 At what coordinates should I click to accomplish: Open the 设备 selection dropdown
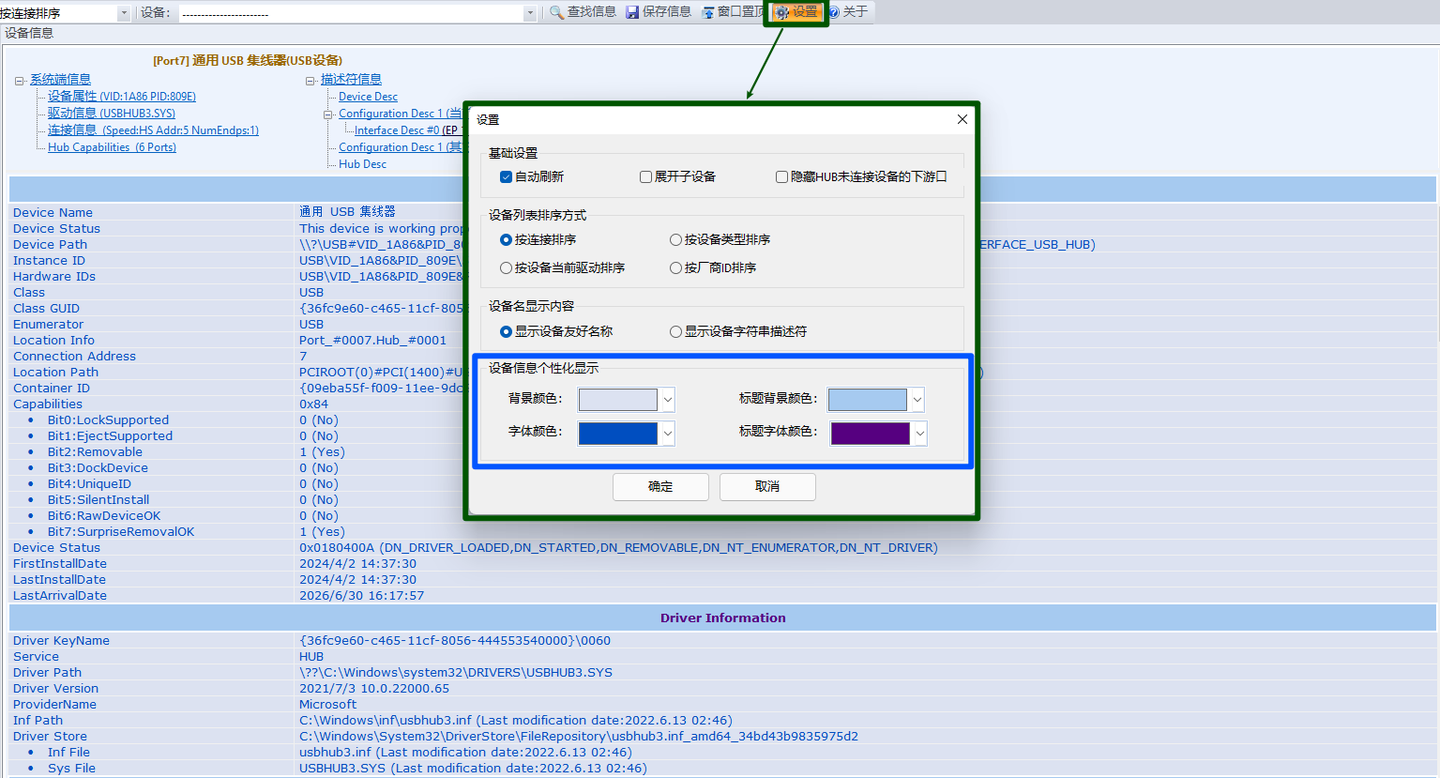click(530, 13)
